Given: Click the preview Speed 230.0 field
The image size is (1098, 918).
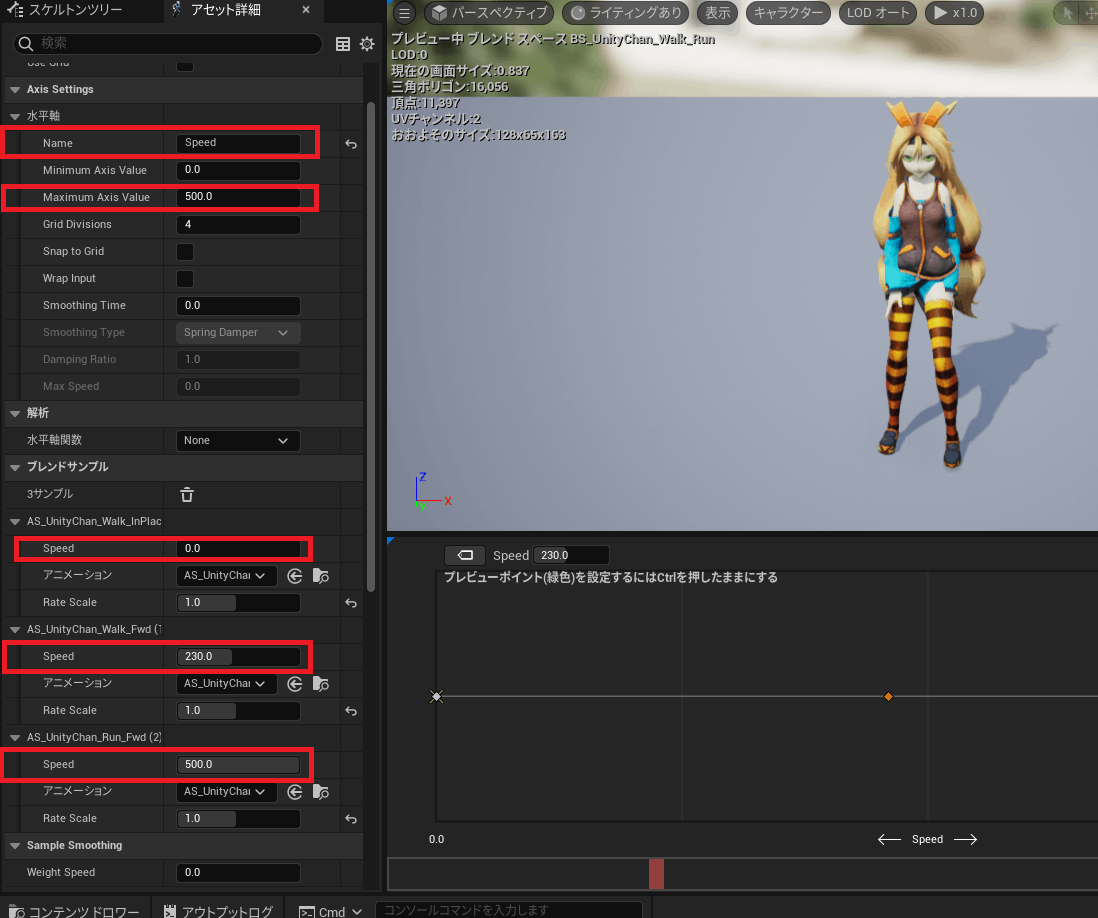Looking at the screenshot, I should (571, 555).
